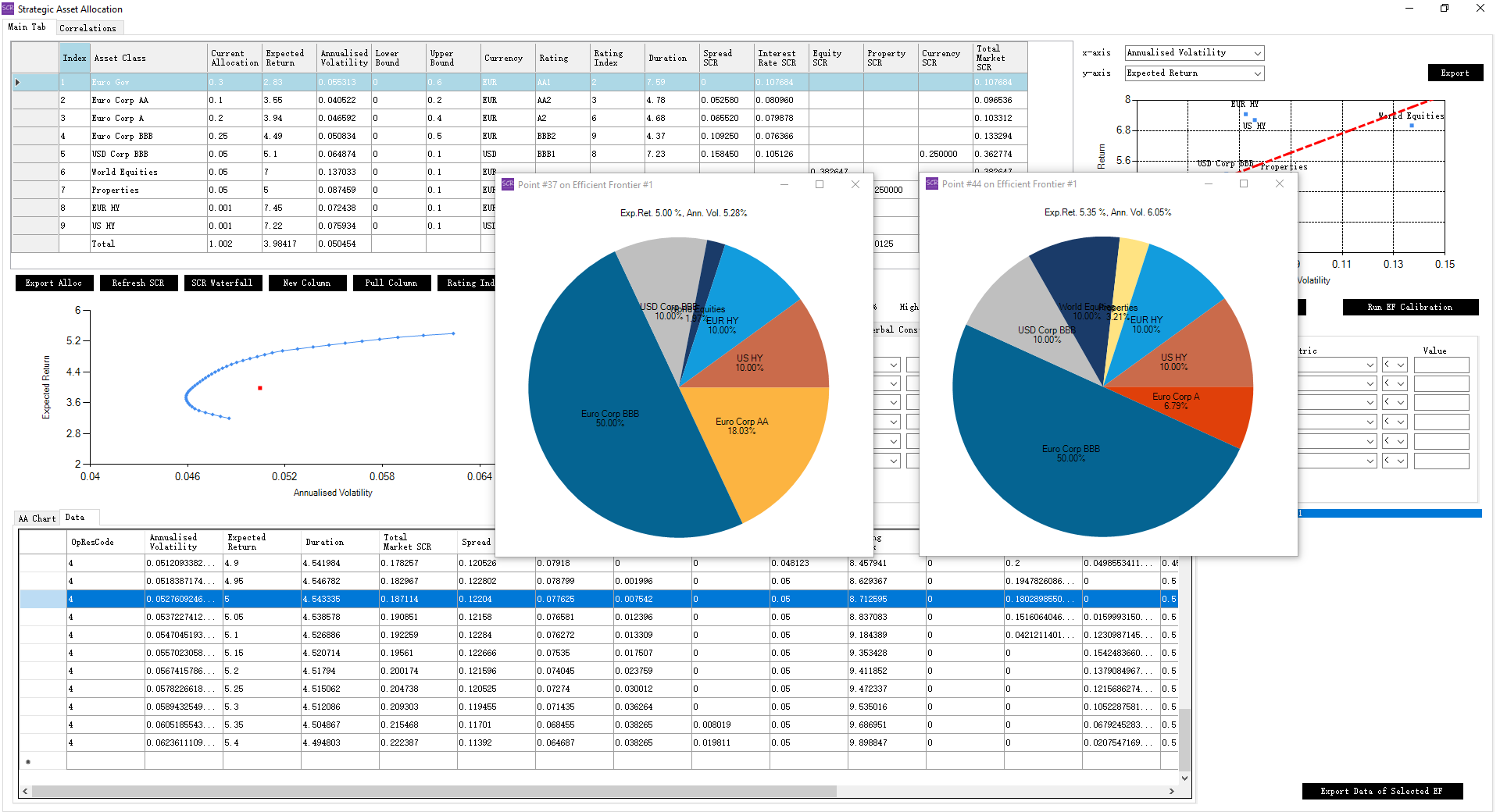Expand the y-axis Expected Return dropdown

click(x=1257, y=73)
